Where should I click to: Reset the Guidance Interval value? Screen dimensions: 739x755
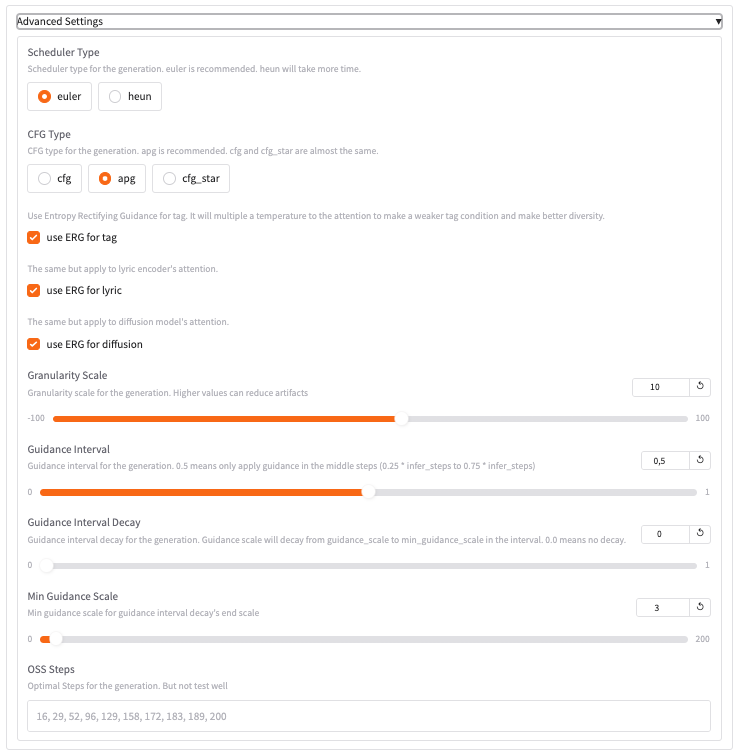(x=700, y=460)
